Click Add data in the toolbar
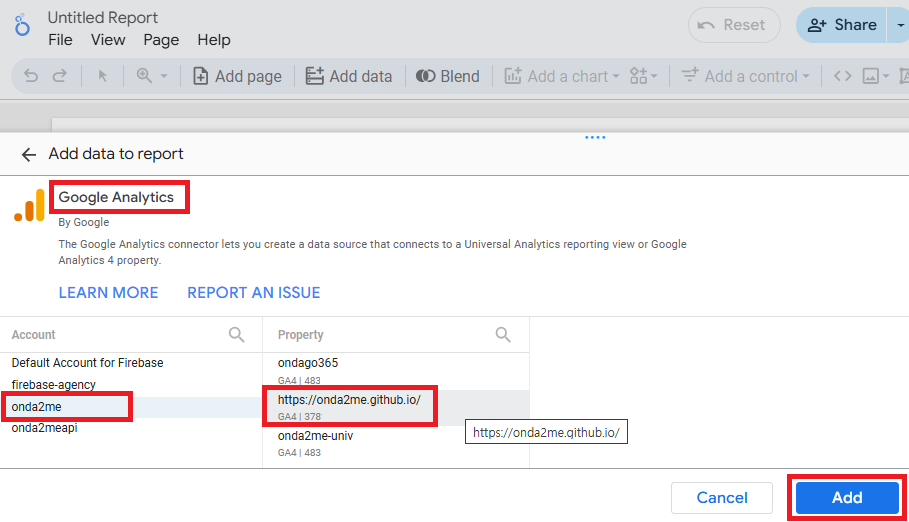This screenshot has width=909, height=522. click(349, 76)
